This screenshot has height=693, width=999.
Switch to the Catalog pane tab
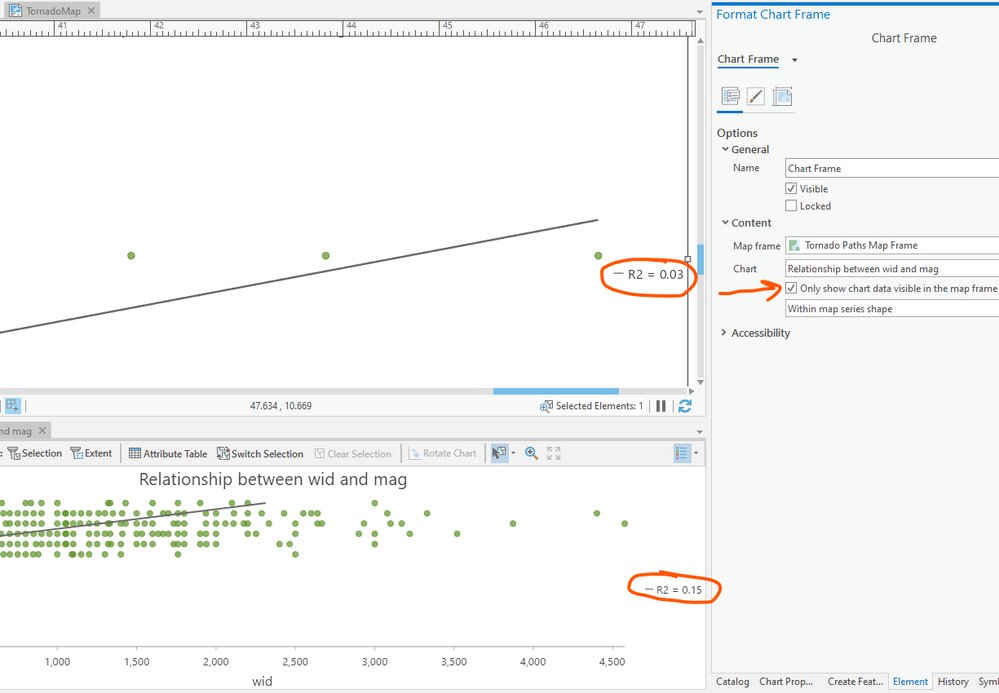[733, 682]
